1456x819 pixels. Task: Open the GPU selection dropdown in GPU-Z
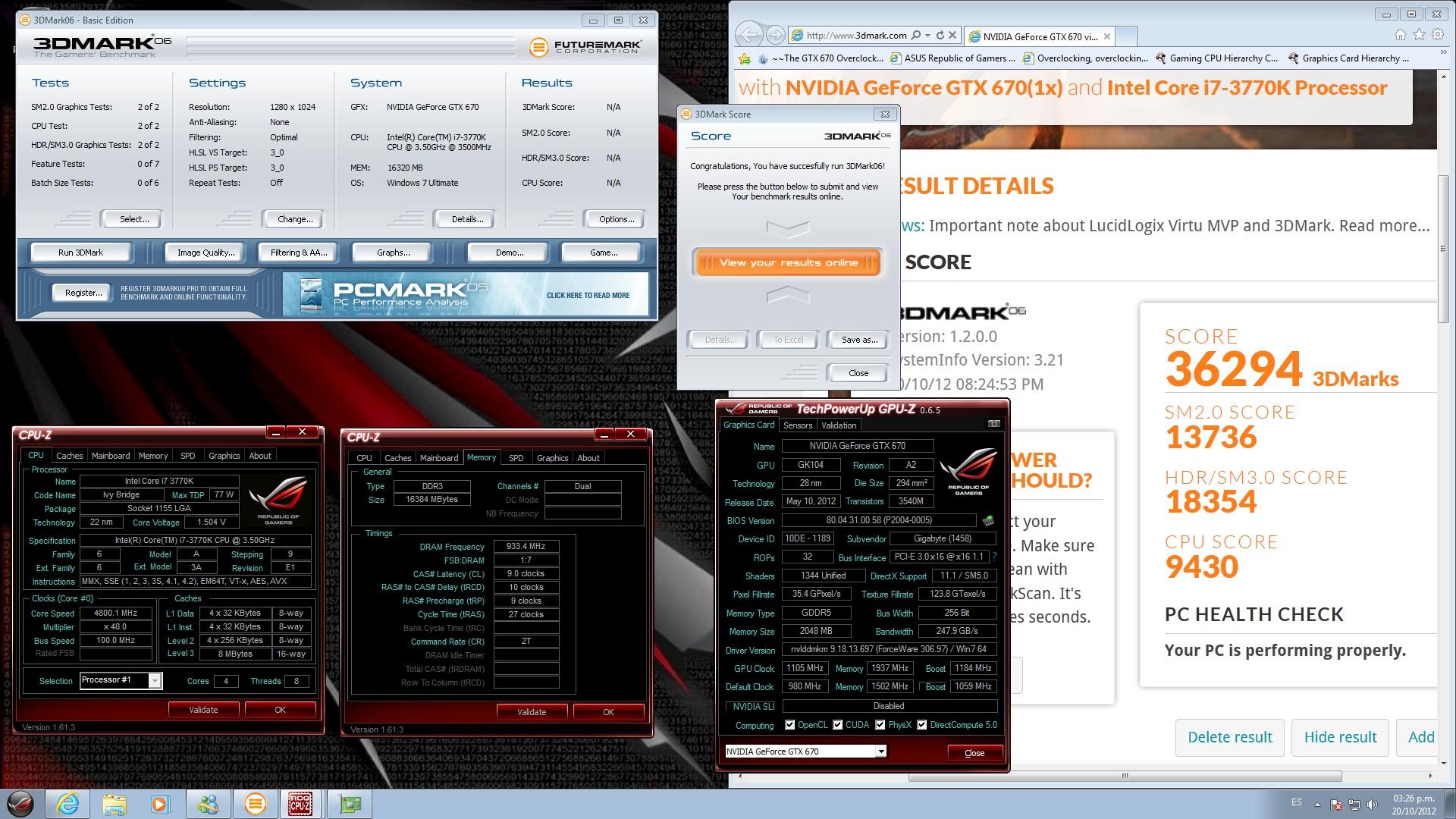880,752
